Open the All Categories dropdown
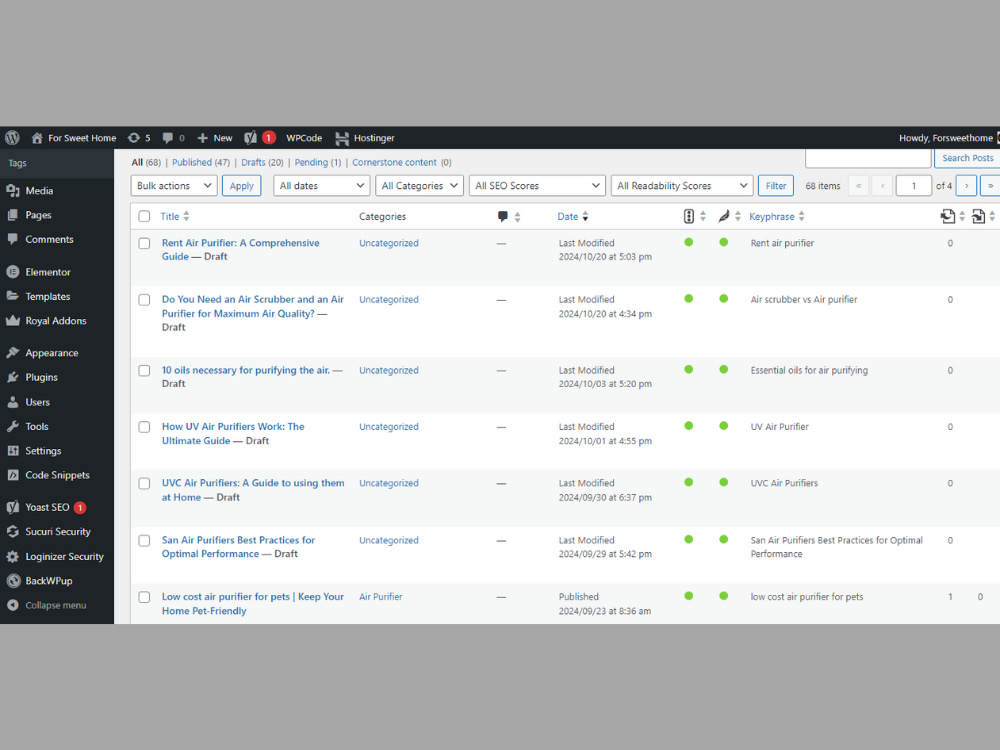 tap(419, 186)
